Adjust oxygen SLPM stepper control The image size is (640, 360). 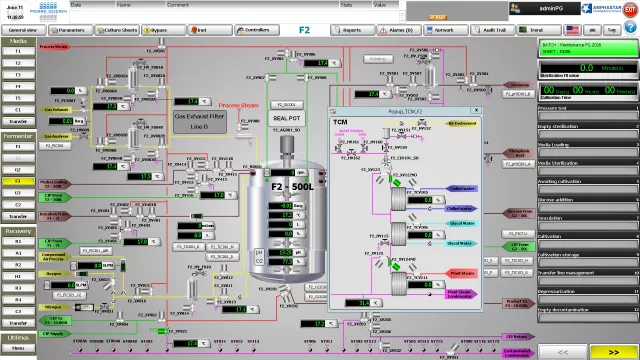47,285
